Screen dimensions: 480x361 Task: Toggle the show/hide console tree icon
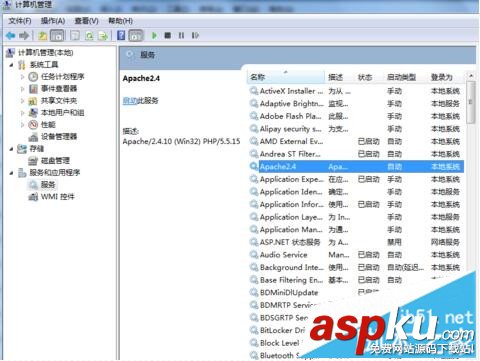tap(57, 35)
